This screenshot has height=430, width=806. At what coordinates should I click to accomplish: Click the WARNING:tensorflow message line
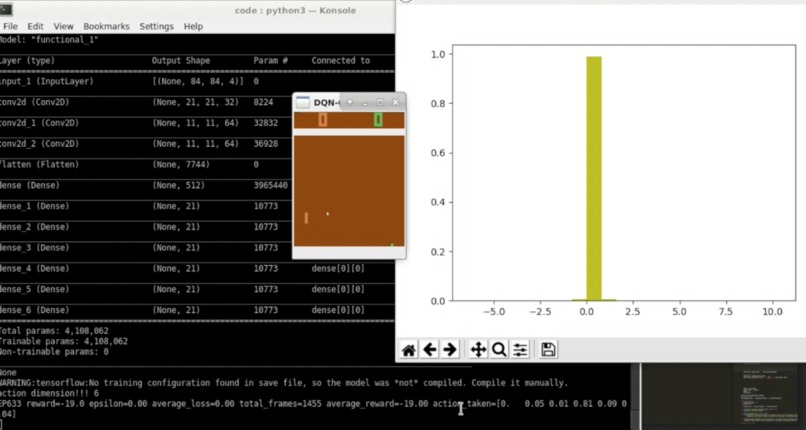(284, 383)
